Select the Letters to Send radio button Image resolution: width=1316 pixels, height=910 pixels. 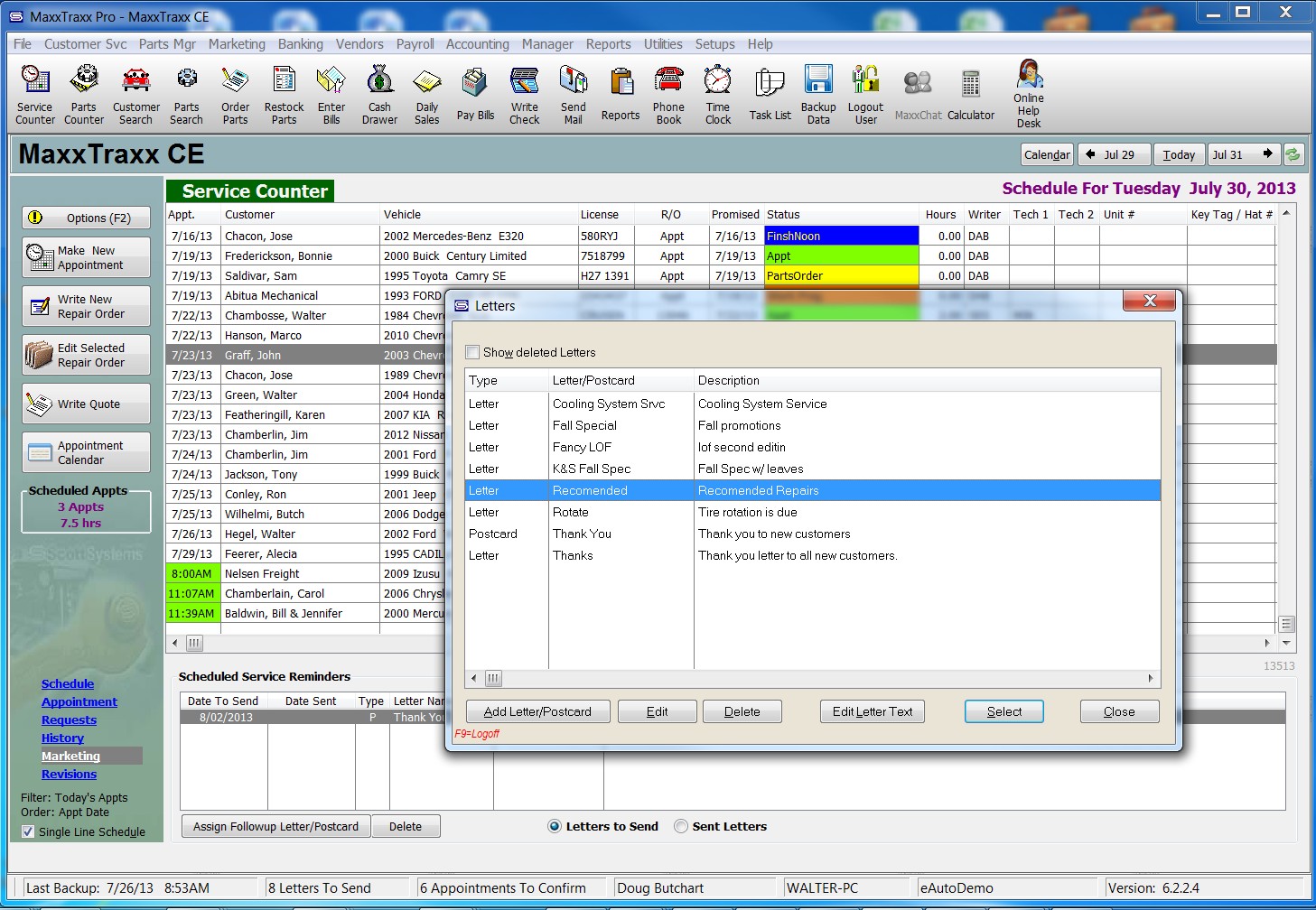555,826
